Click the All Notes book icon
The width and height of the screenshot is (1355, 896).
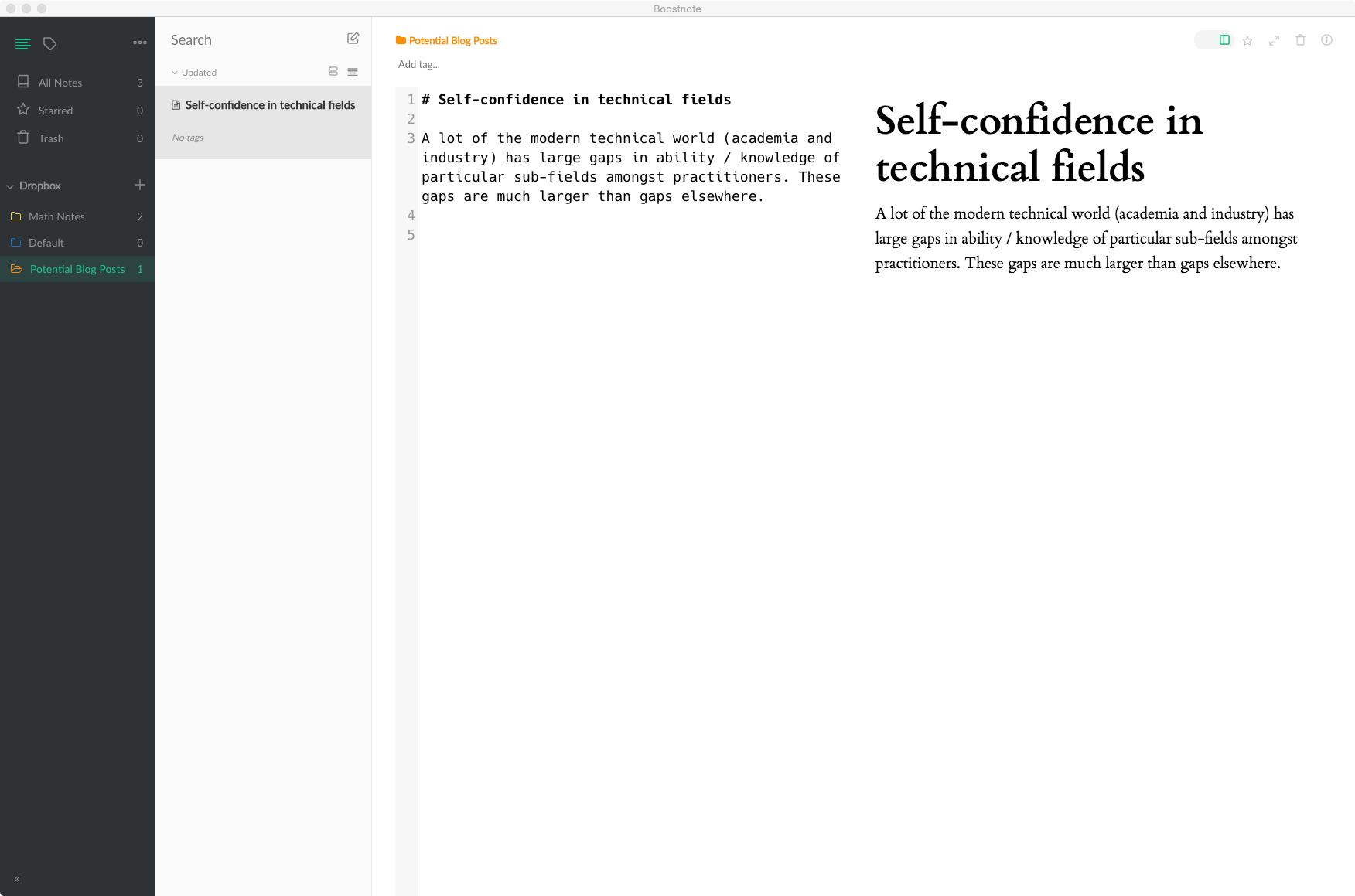pyautogui.click(x=23, y=81)
